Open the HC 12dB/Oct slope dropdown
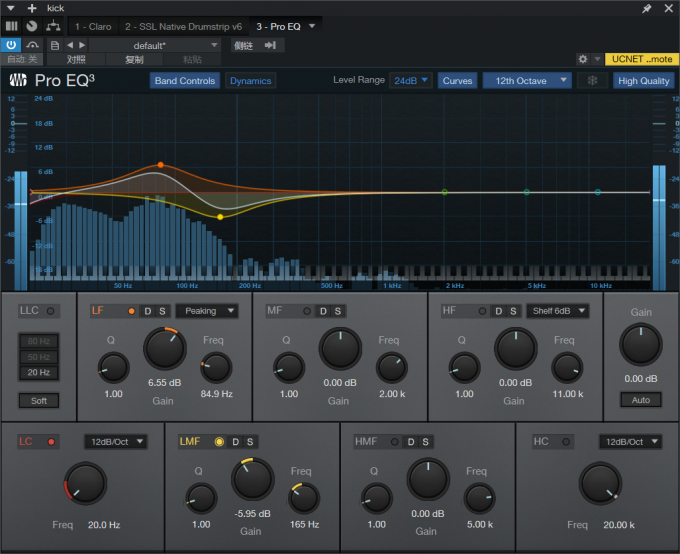The image size is (680, 554). coord(631,442)
